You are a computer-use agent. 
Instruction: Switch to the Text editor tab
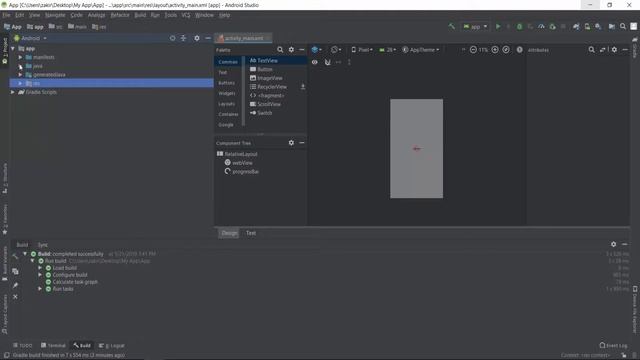(251, 233)
